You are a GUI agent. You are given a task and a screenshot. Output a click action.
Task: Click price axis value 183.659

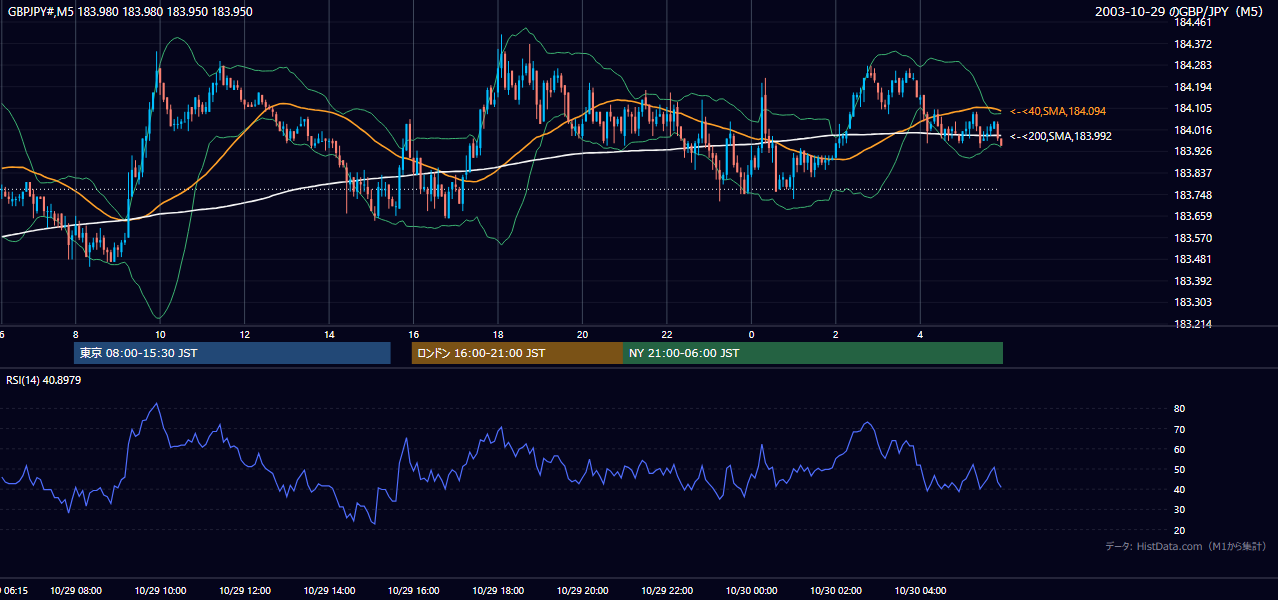point(1194,216)
